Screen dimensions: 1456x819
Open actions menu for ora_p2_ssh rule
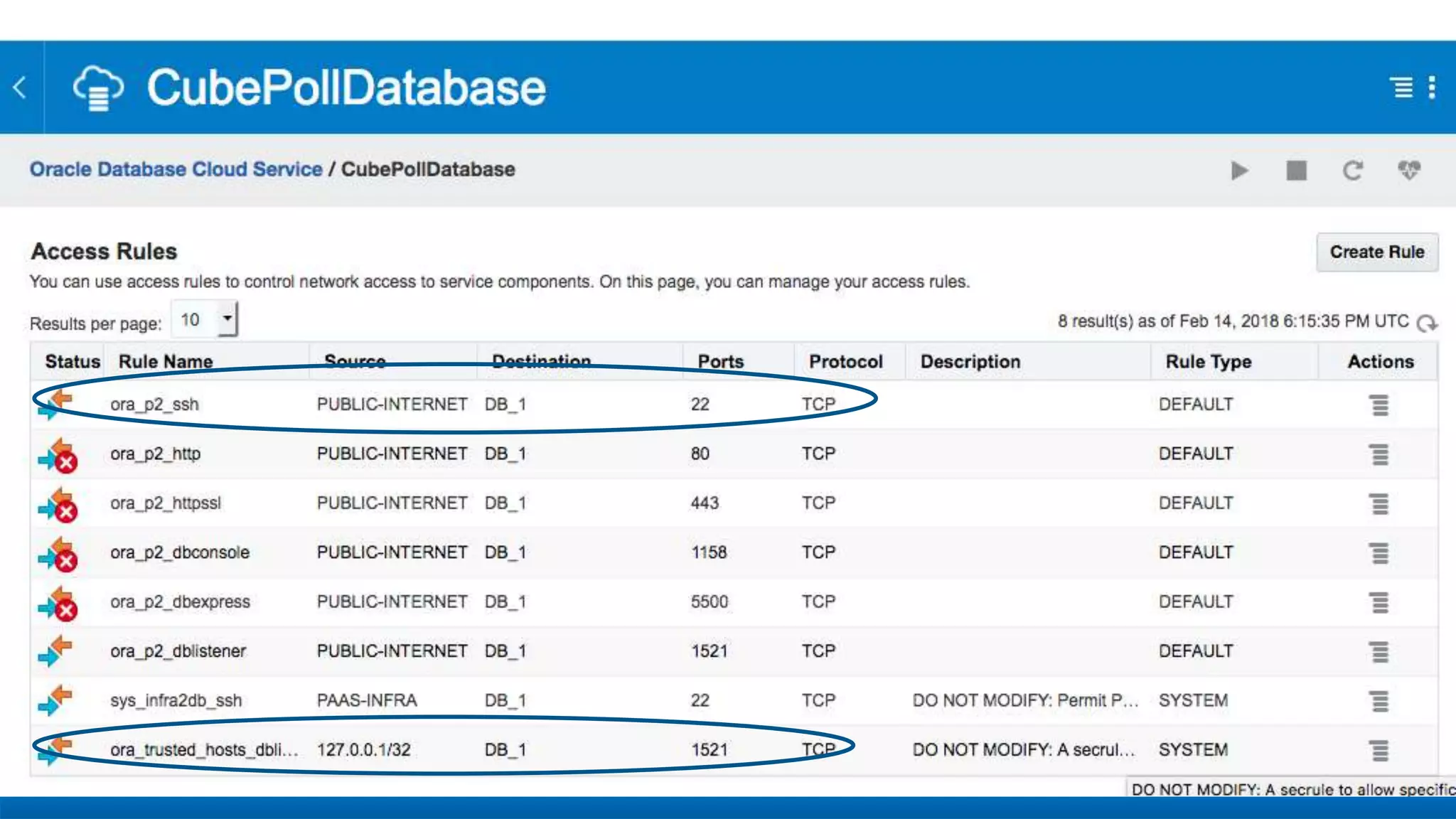click(1379, 405)
